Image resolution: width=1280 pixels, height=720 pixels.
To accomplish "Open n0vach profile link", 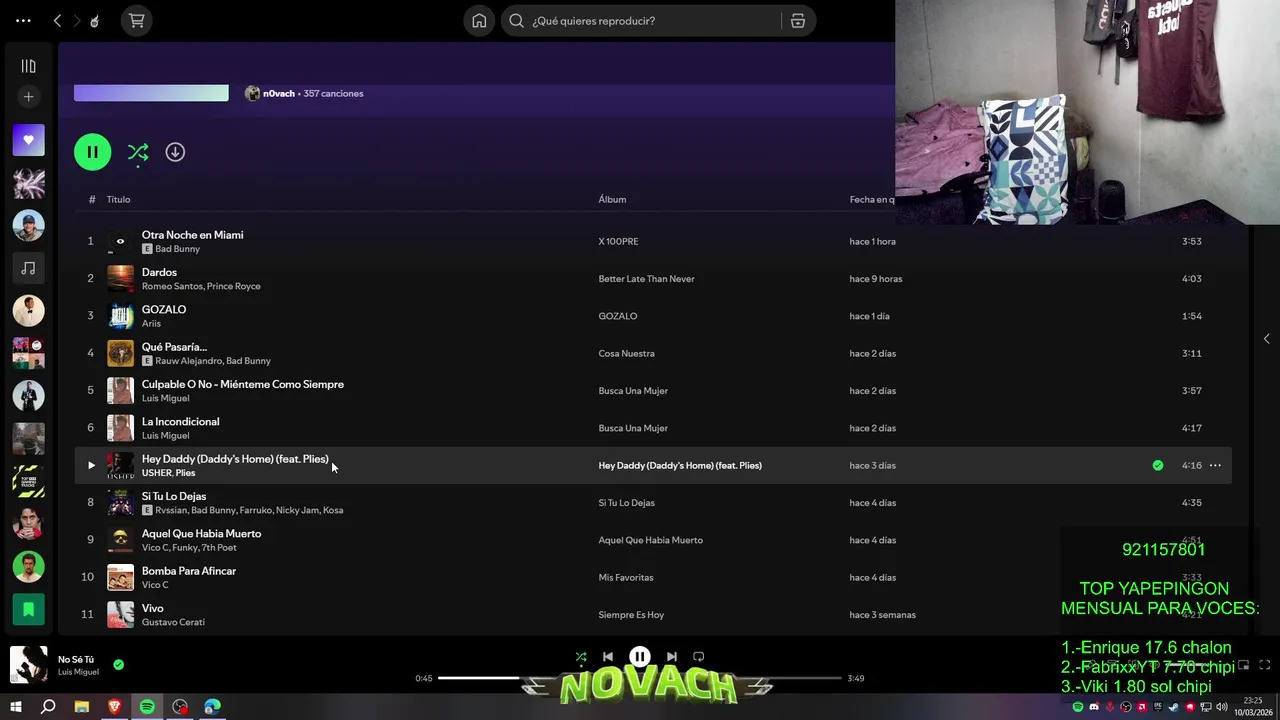I will (x=279, y=94).
